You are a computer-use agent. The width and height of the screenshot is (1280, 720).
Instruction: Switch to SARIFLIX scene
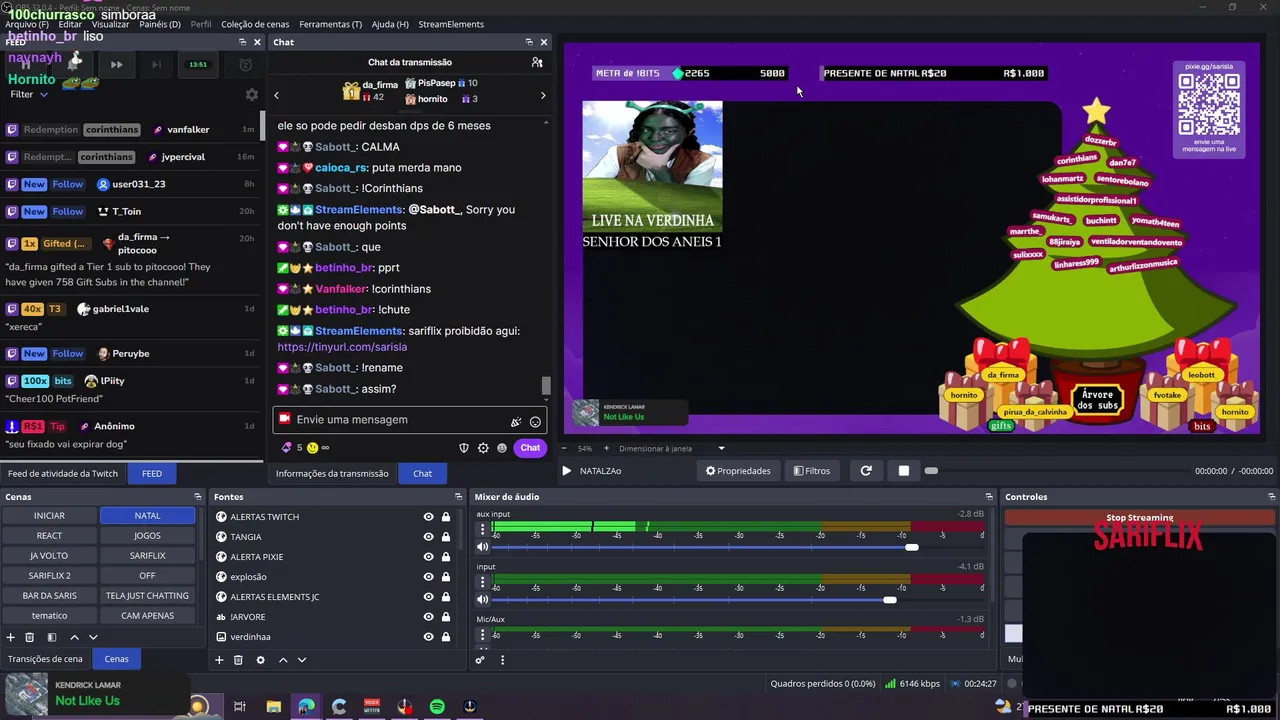147,556
